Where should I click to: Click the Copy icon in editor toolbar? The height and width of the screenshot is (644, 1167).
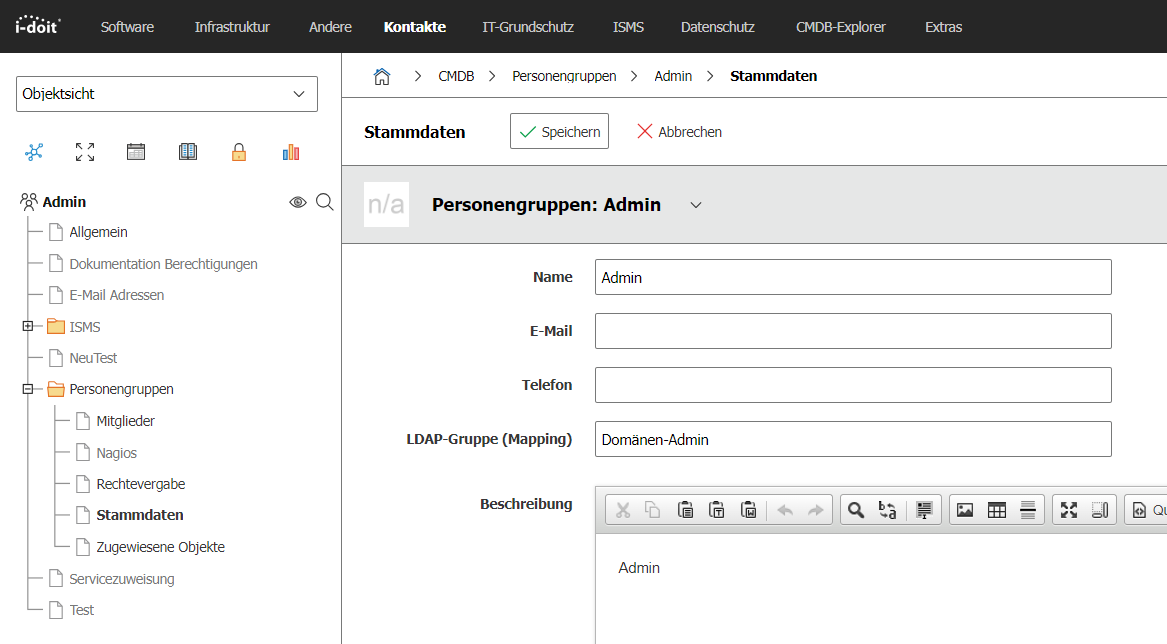[x=653, y=510]
